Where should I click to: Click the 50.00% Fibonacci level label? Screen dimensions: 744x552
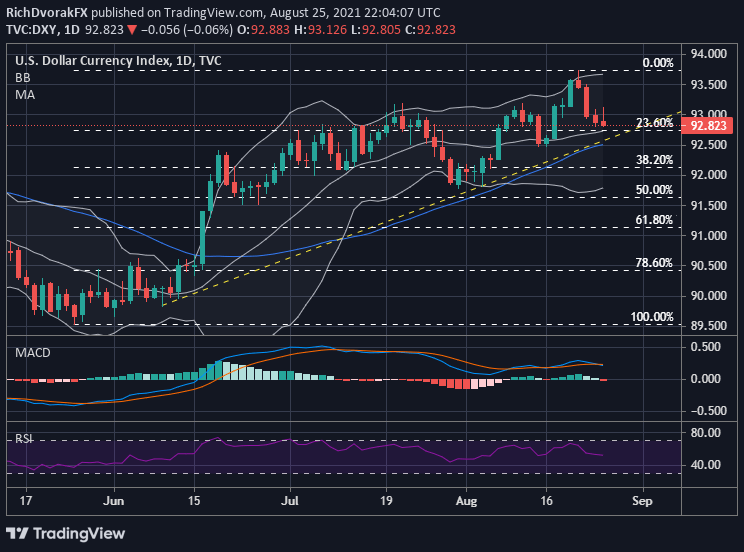click(654, 190)
